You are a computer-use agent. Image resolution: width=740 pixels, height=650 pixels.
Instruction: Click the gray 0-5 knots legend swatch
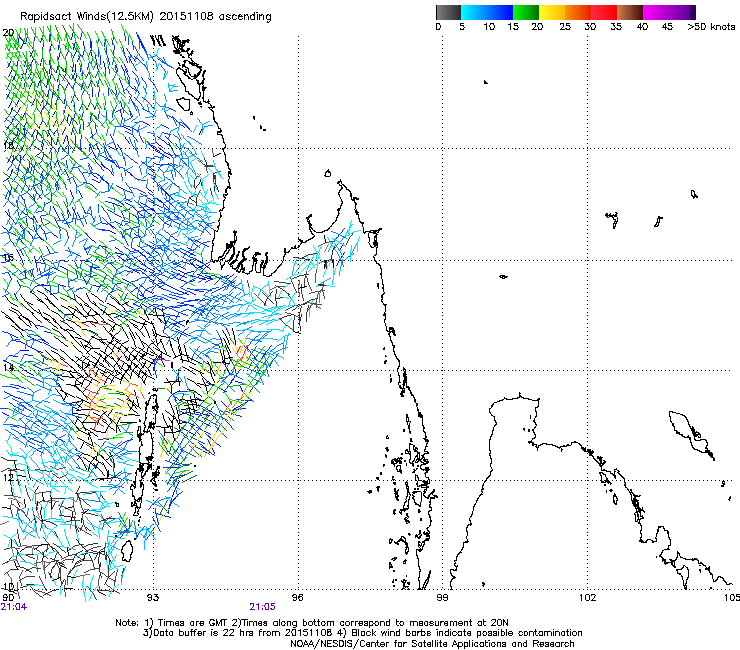coord(448,12)
